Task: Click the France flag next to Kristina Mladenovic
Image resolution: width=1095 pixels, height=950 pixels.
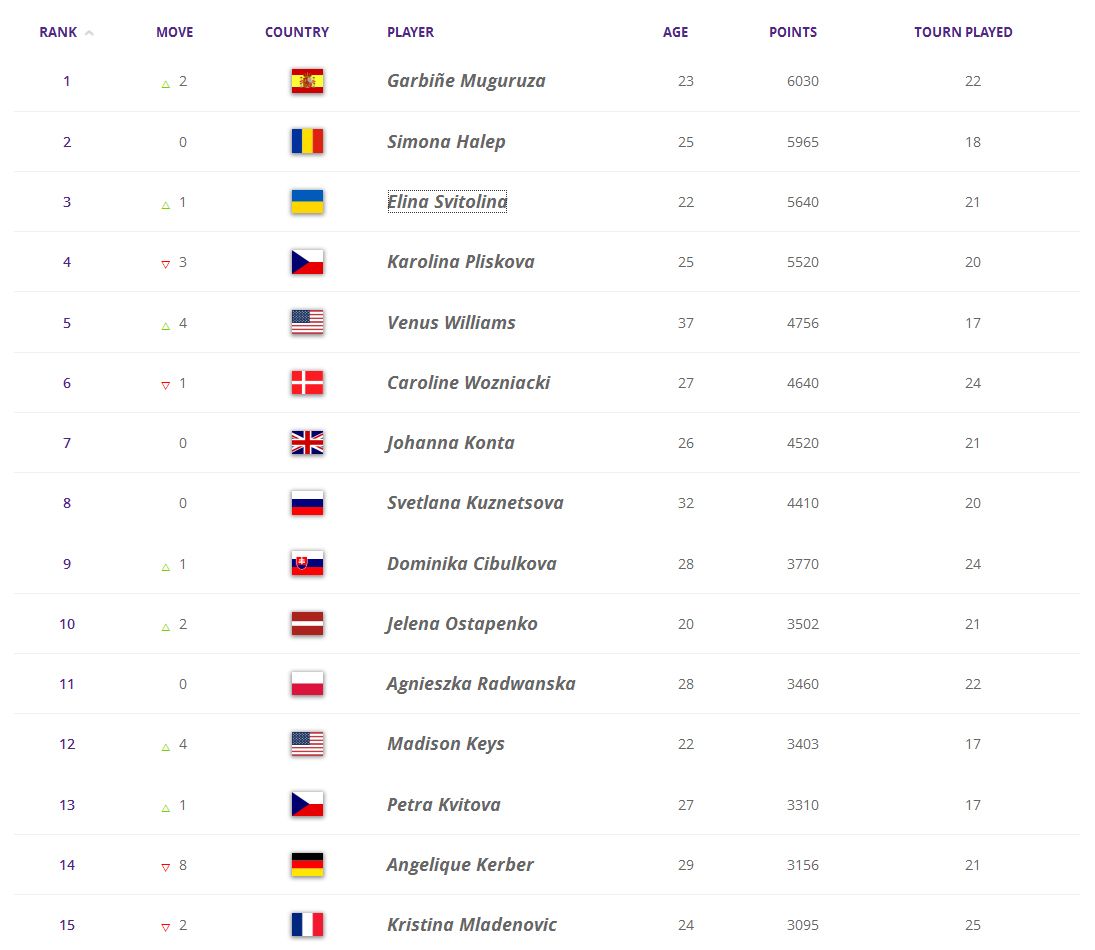Action: [307, 925]
